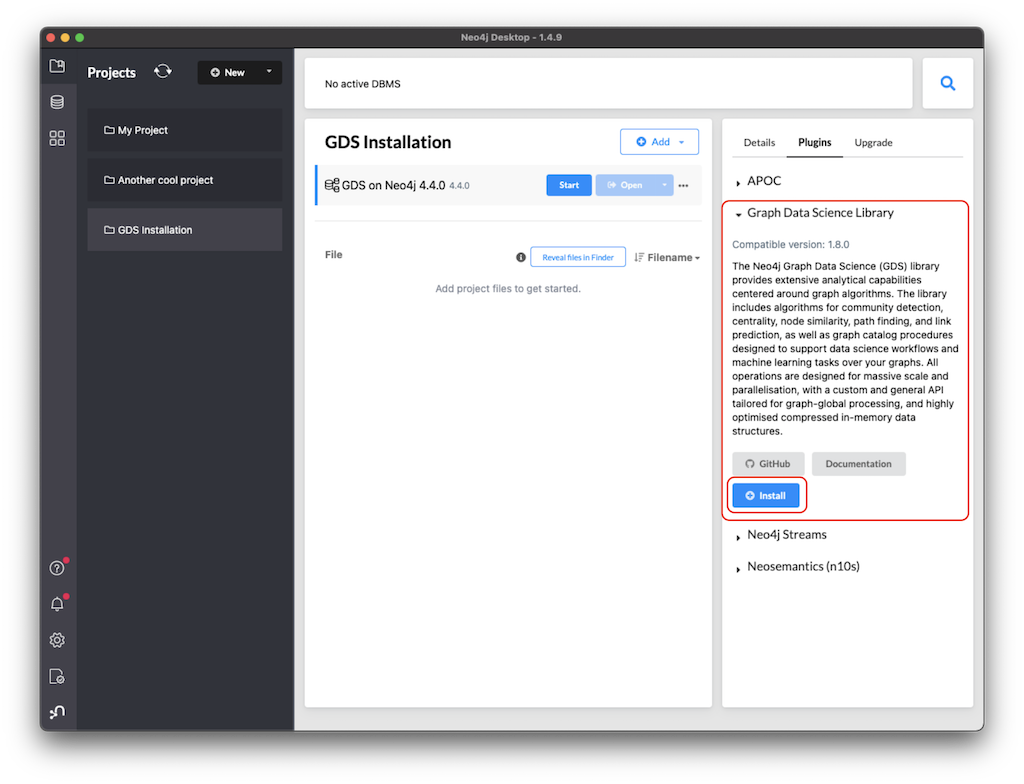
Task: Open the logs icon in the sidebar
Action: 57,676
